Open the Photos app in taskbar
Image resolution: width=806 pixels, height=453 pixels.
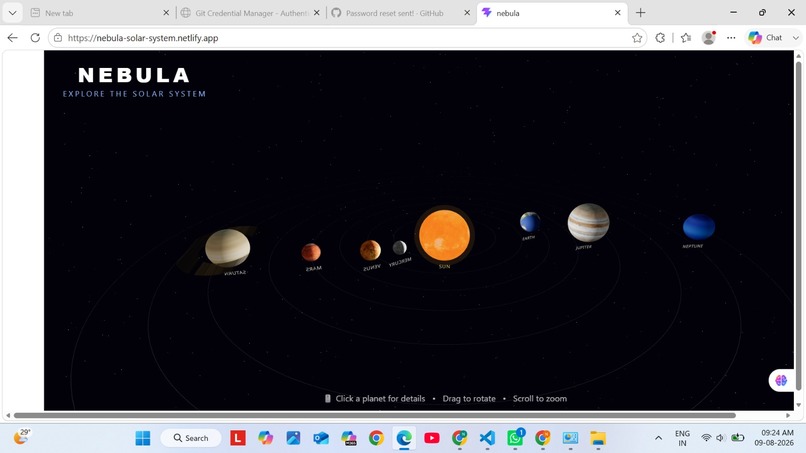[x=293, y=438]
